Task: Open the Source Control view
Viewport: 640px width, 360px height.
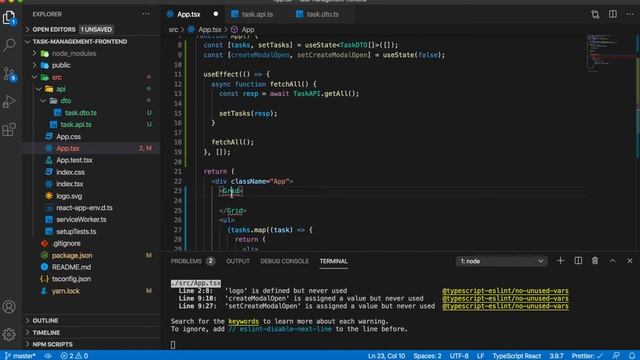Action: click(x=9, y=73)
